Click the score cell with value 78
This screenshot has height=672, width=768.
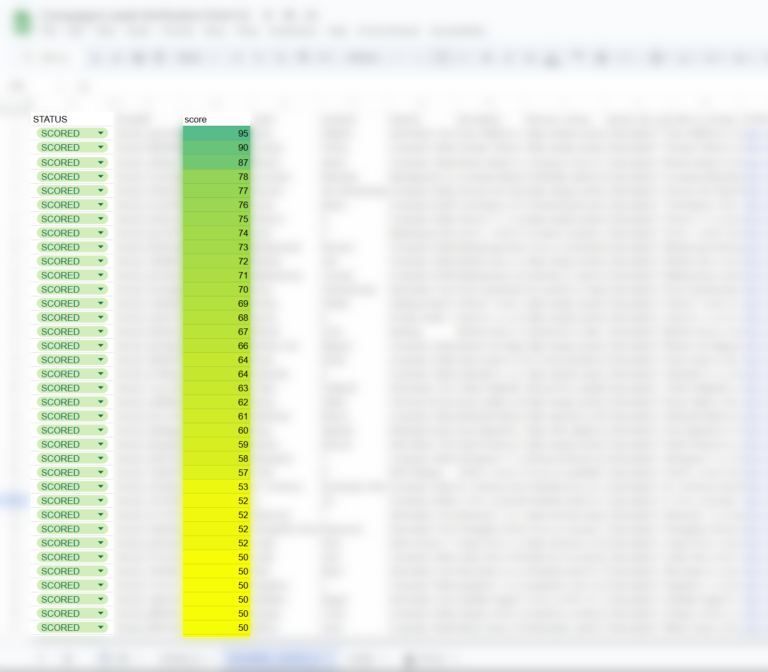pos(216,176)
